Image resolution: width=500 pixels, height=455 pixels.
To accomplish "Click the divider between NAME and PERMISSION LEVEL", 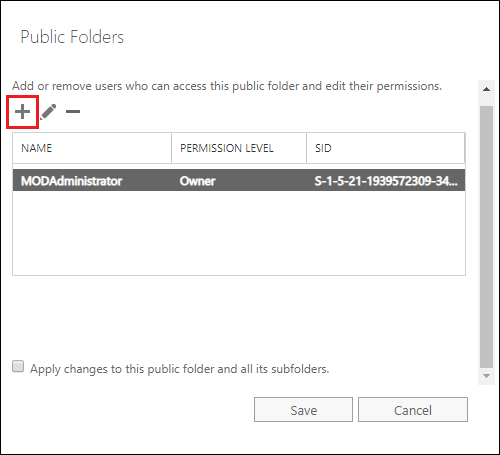I will click(172, 148).
